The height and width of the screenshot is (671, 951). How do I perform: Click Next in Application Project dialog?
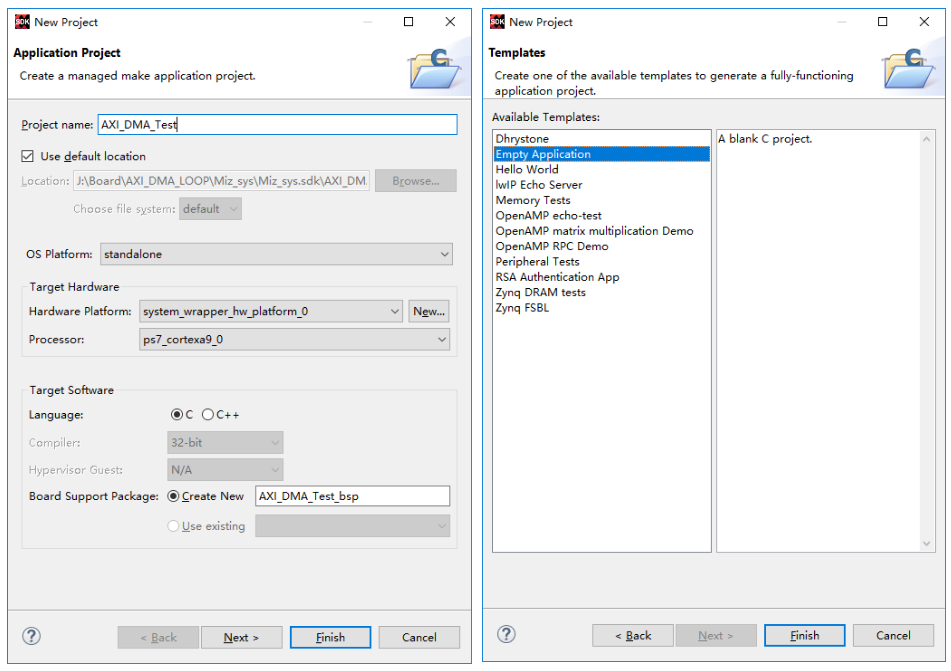tap(241, 637)
